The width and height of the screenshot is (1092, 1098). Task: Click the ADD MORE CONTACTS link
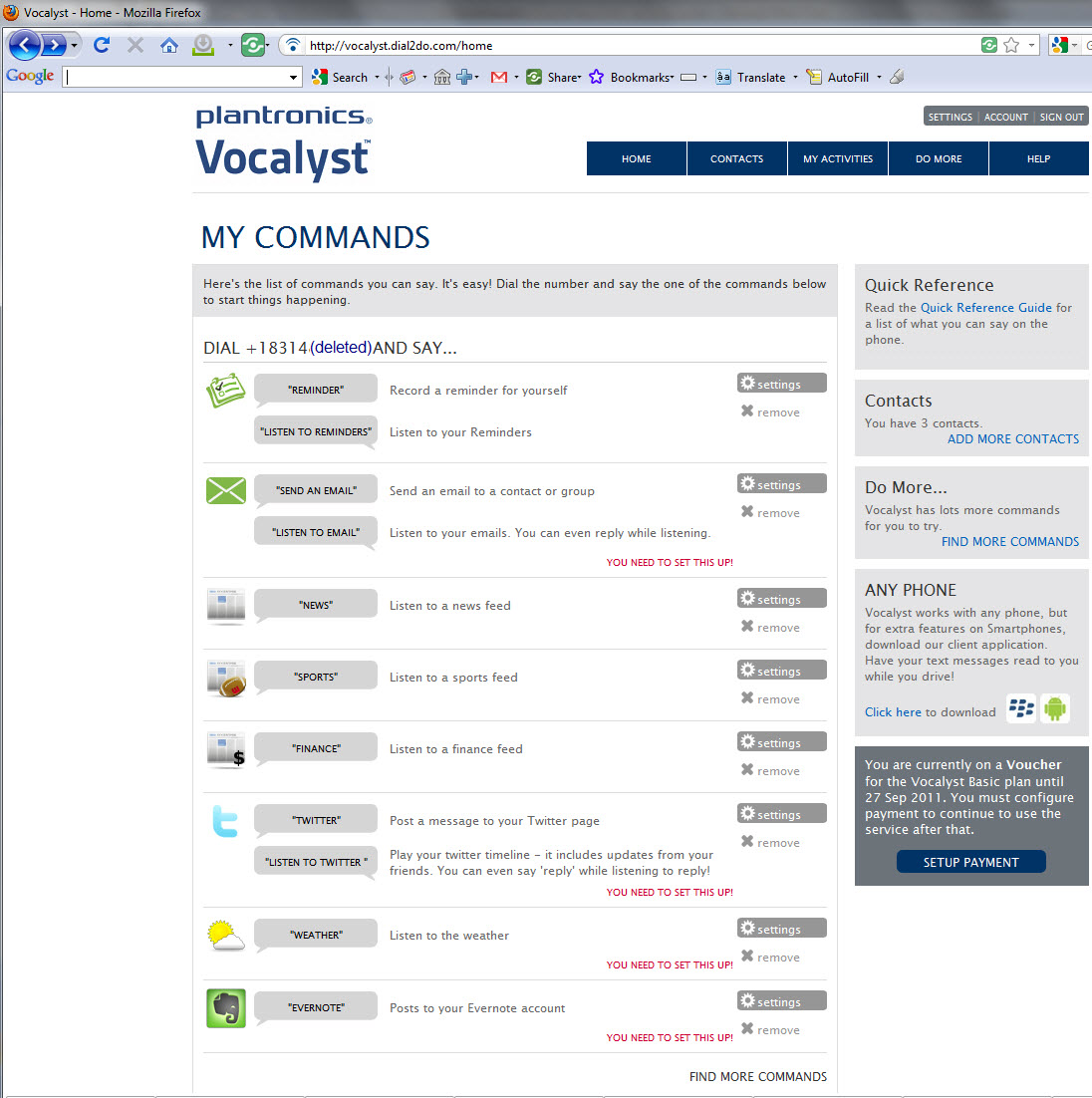1012,438
